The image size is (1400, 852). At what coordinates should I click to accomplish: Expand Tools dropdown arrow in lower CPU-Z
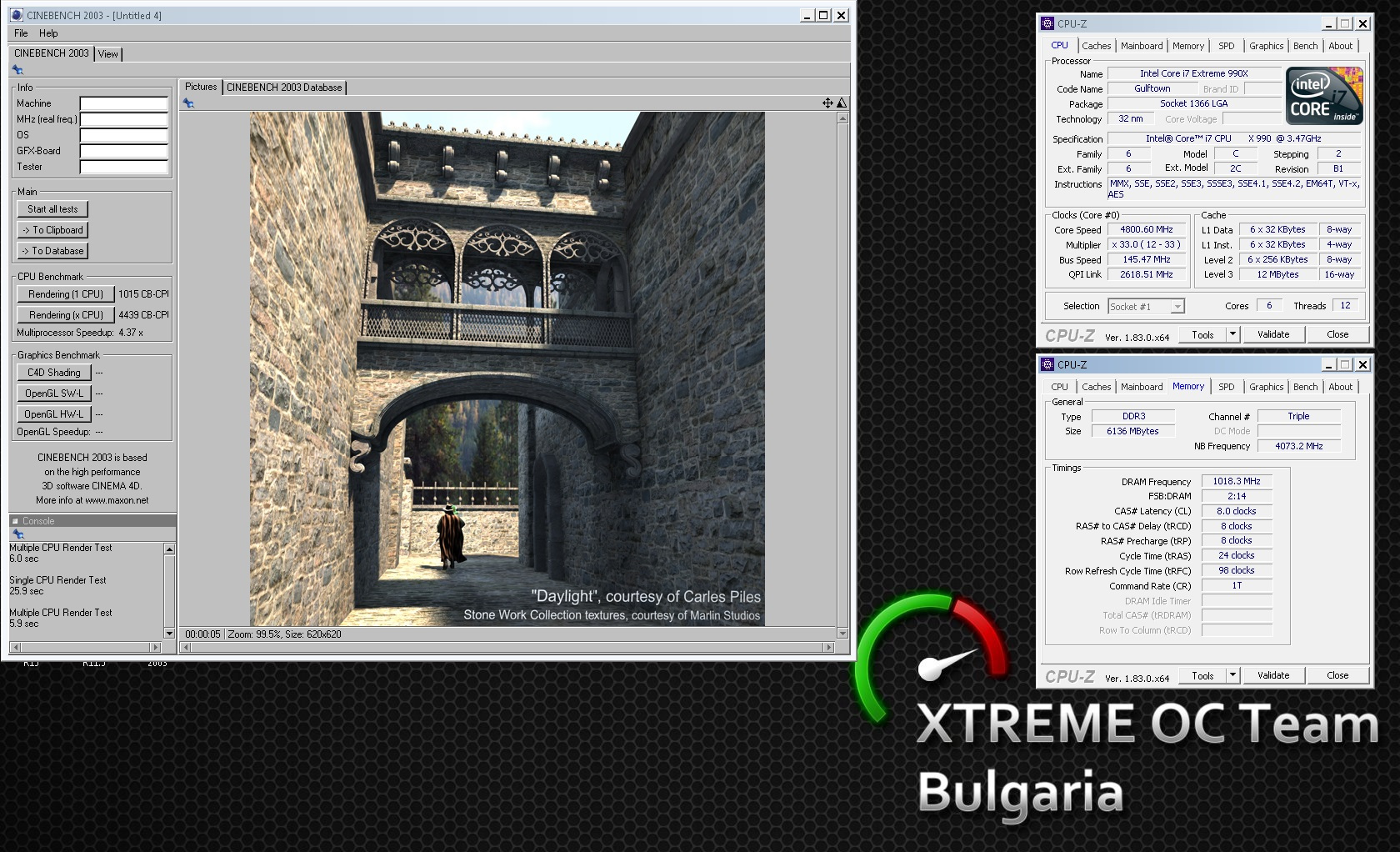pos(1233,675)
